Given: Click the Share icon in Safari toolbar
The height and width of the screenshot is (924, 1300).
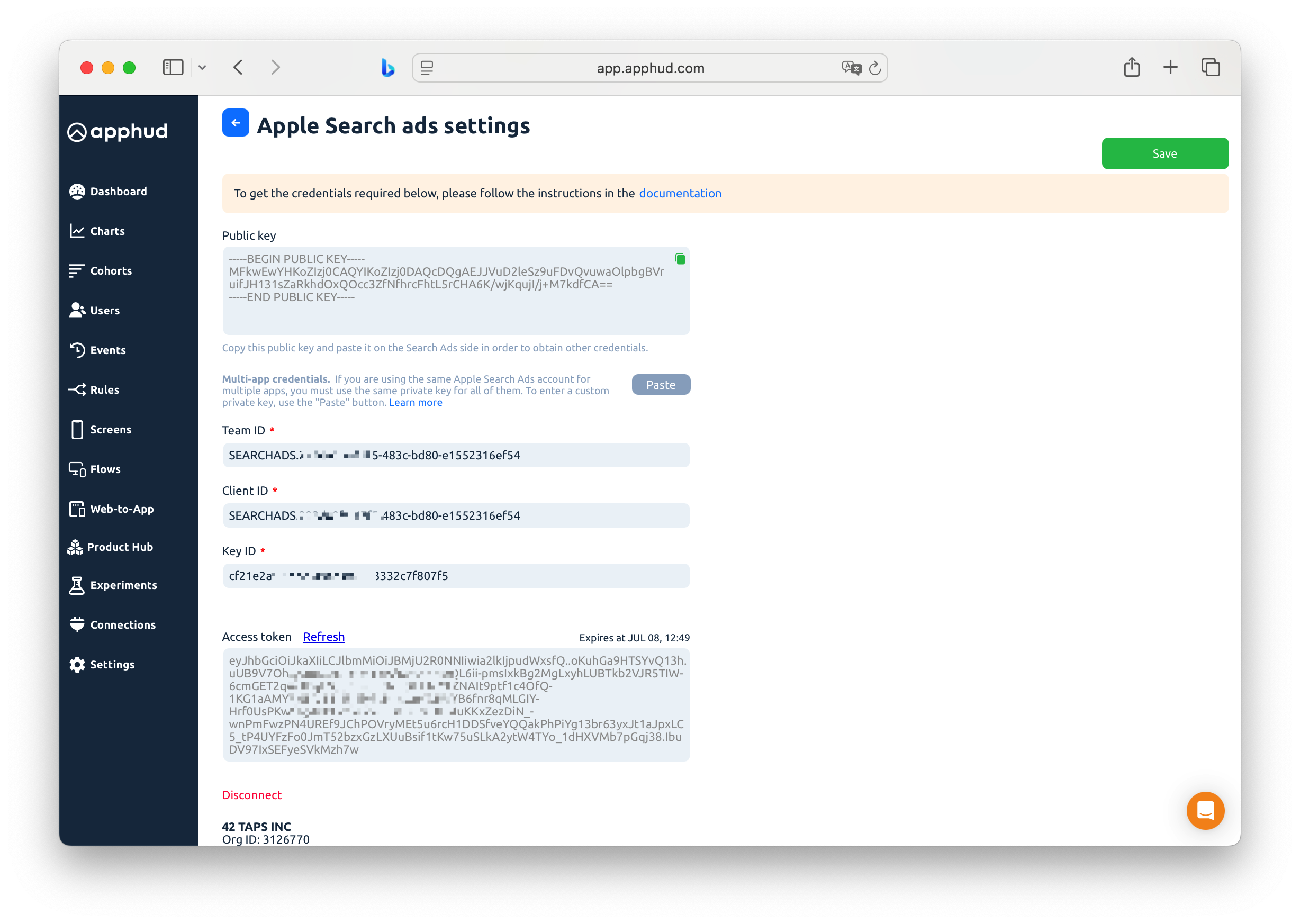Looking at the screenshot, I should pos(1132,67).
